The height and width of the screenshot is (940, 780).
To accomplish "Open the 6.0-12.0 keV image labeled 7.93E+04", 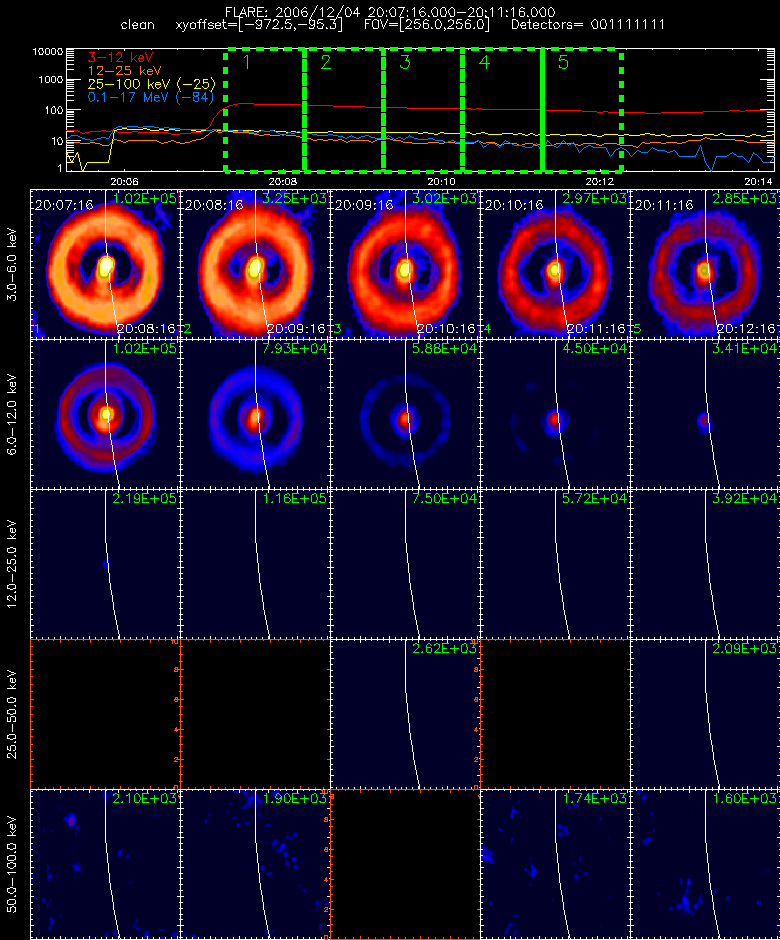I will [x=255, y=414].
